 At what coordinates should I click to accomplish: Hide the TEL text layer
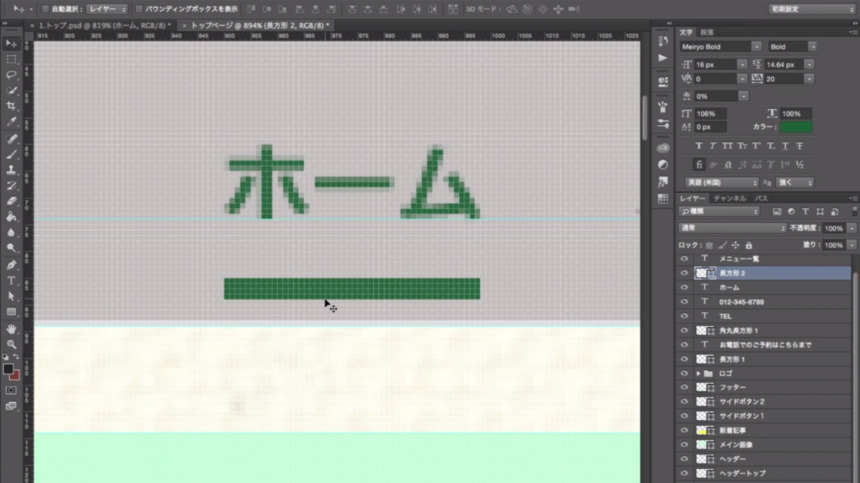(x=684, y=316)
